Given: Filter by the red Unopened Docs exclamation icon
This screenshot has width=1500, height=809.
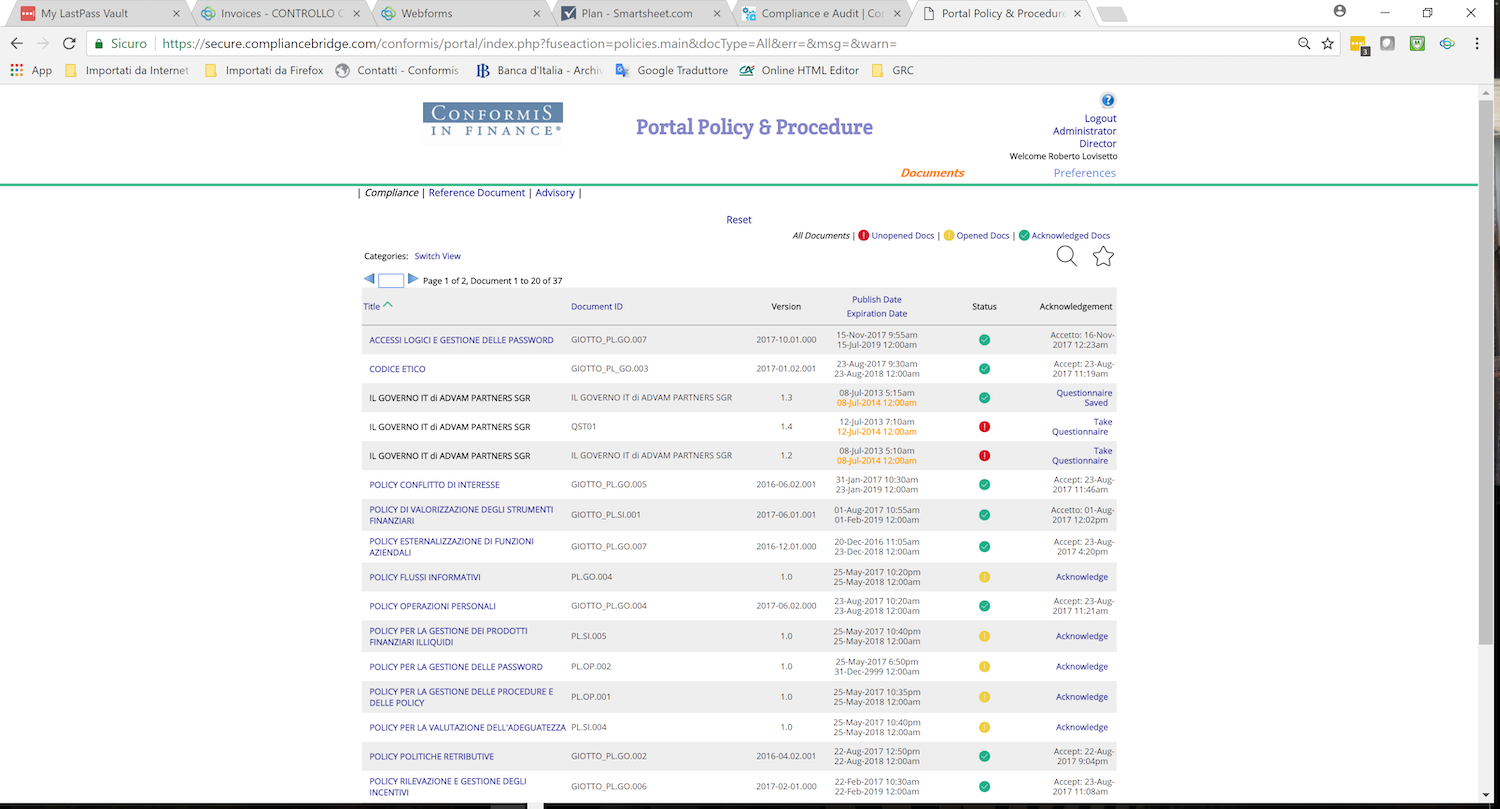Looking at the screenshot, I should coord(863,235).
